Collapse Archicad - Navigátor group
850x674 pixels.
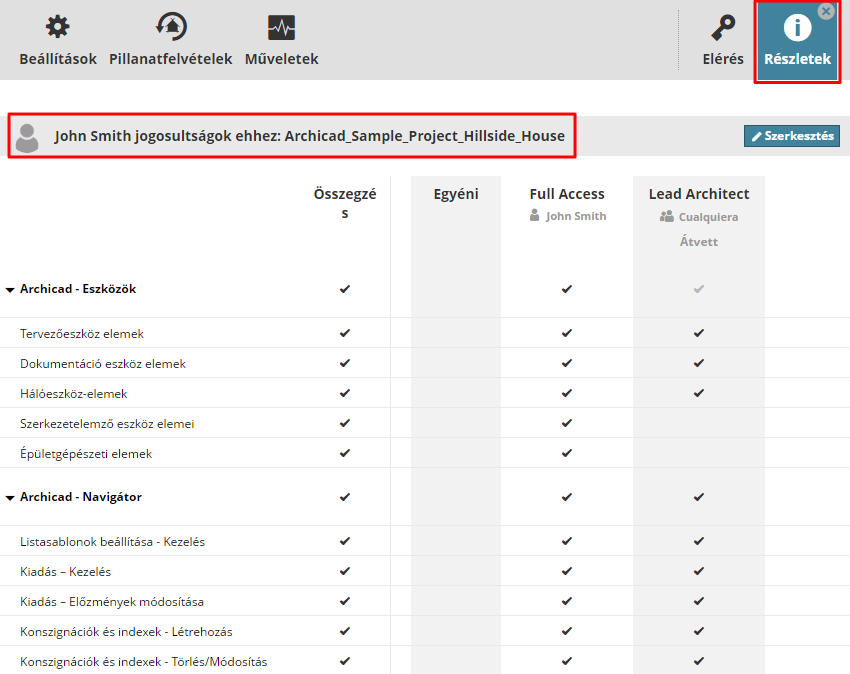(10, 498)
